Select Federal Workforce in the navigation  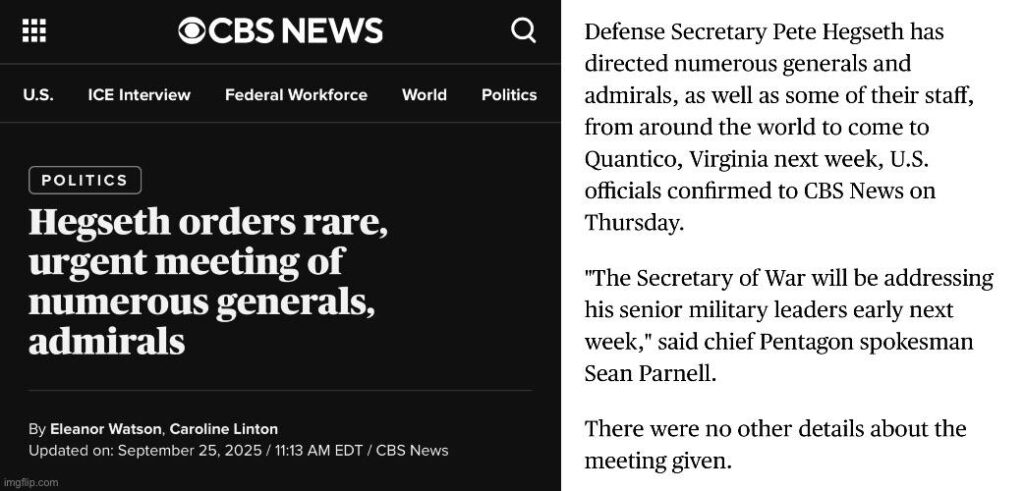296,95
